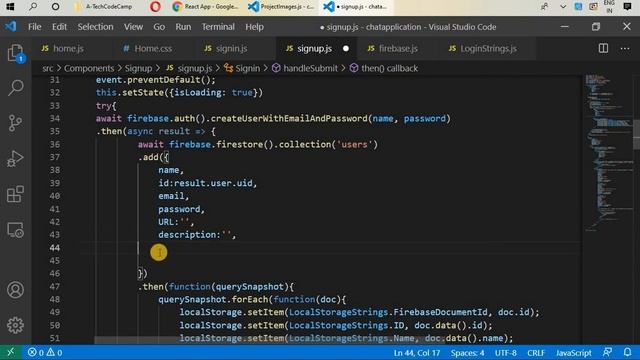Open the Selection menu

(x=96, y=27)
